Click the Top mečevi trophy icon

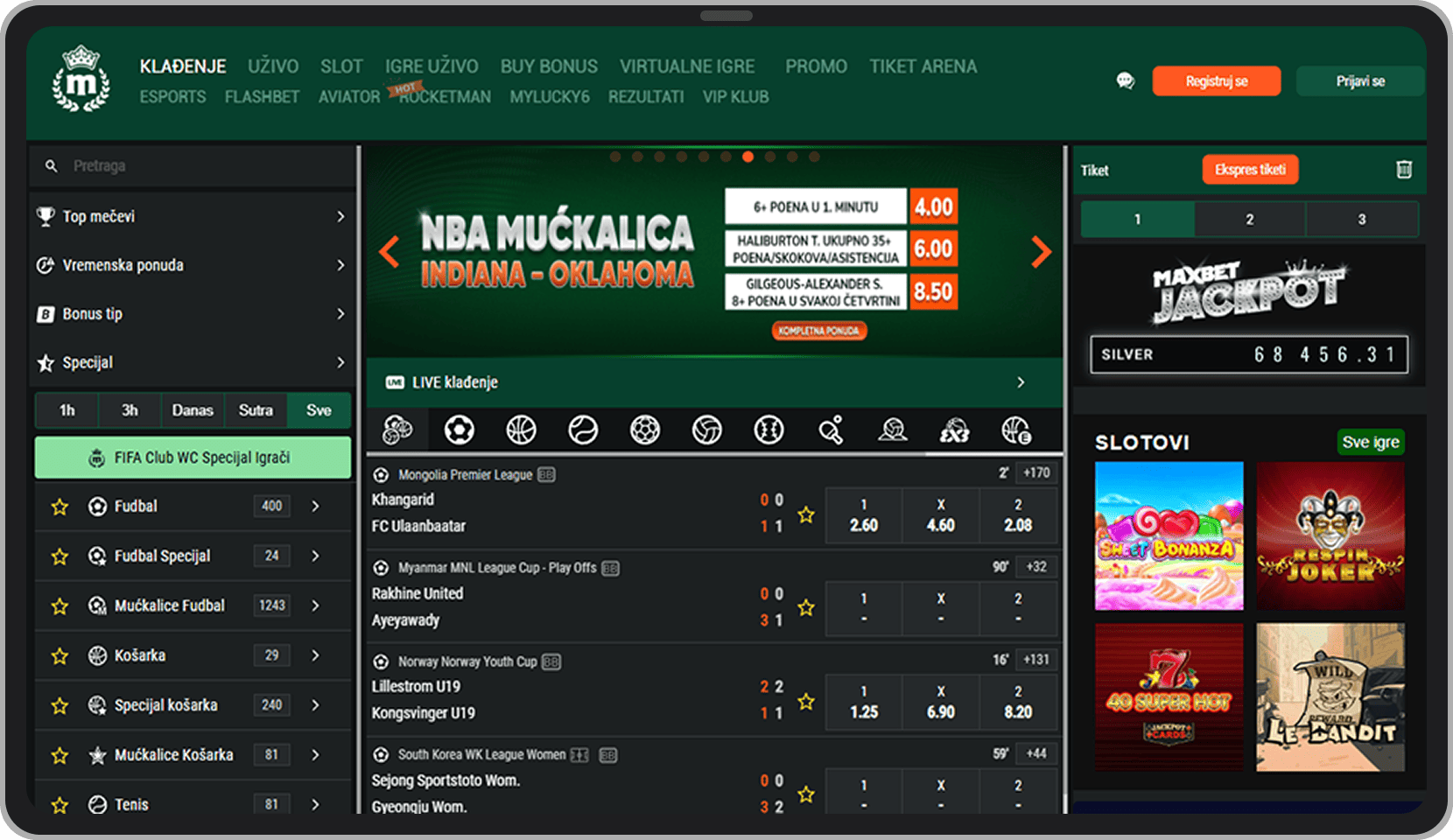(46, 216)
